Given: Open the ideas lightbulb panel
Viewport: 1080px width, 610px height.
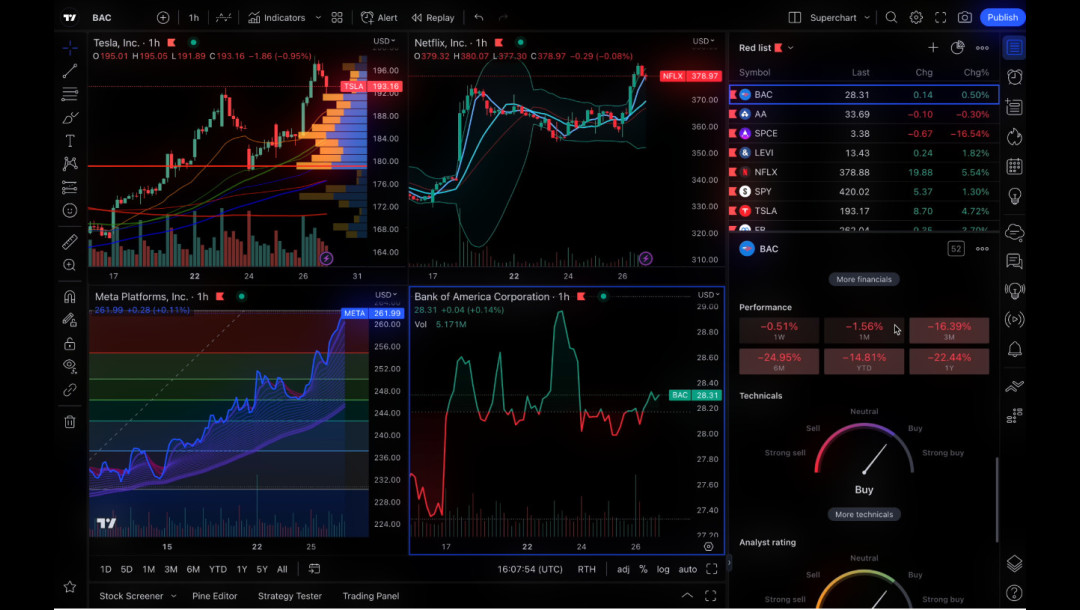Looking at the screenshot, I should click(1015, 196).
